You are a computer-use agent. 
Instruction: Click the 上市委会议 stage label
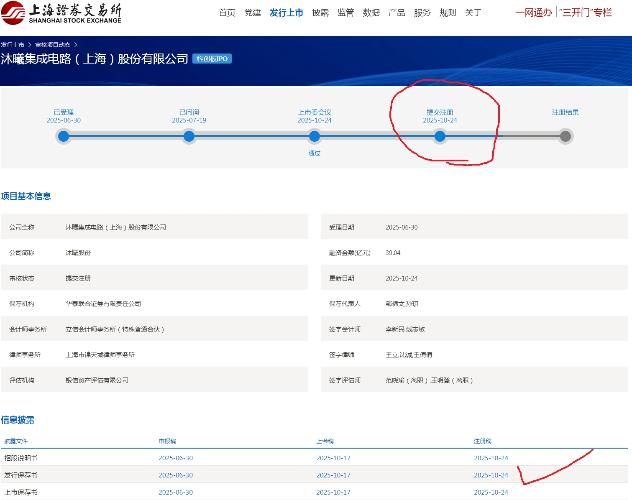(314, 112)
